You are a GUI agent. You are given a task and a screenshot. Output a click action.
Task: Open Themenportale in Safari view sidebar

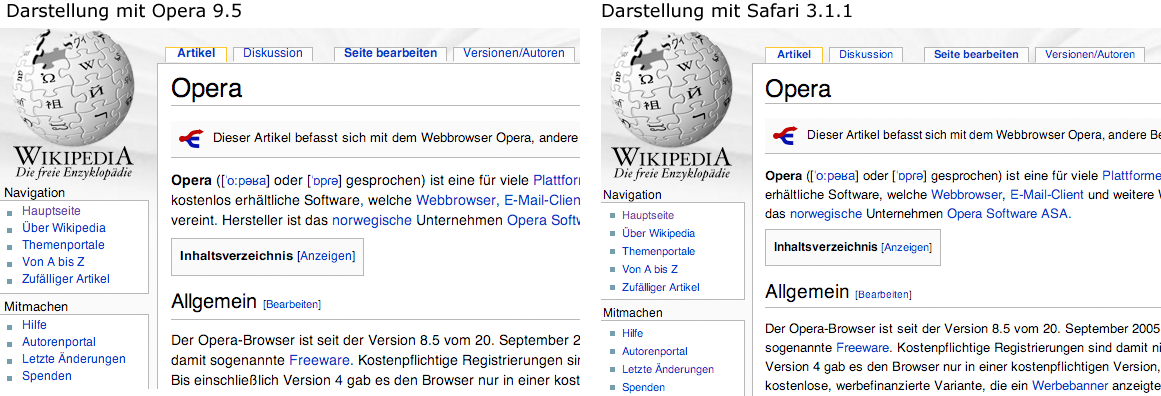pyautogui.click(x=658, y=251)
